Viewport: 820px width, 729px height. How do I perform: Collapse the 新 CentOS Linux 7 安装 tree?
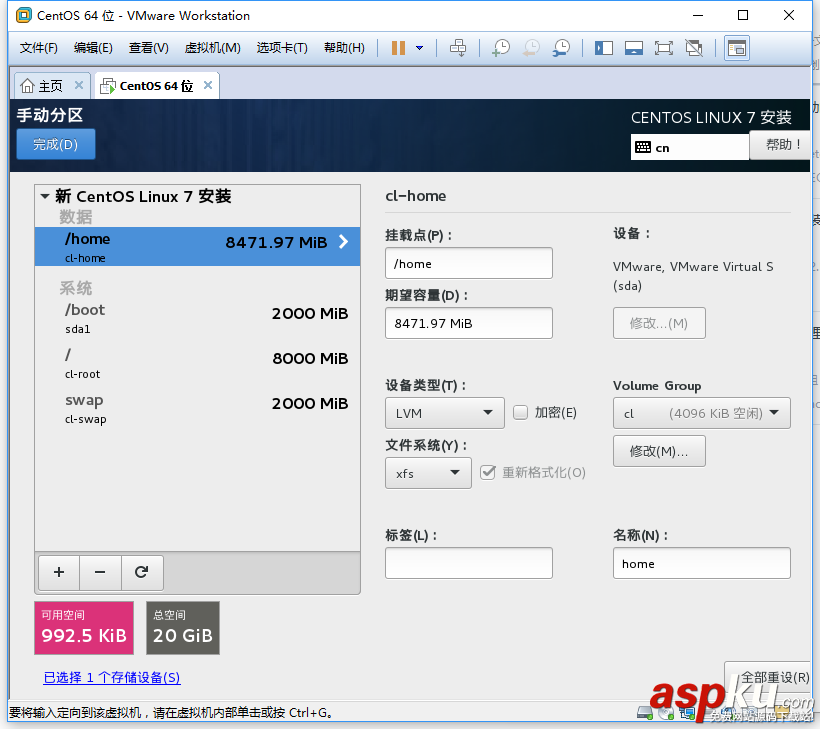(x=45, y=197)
